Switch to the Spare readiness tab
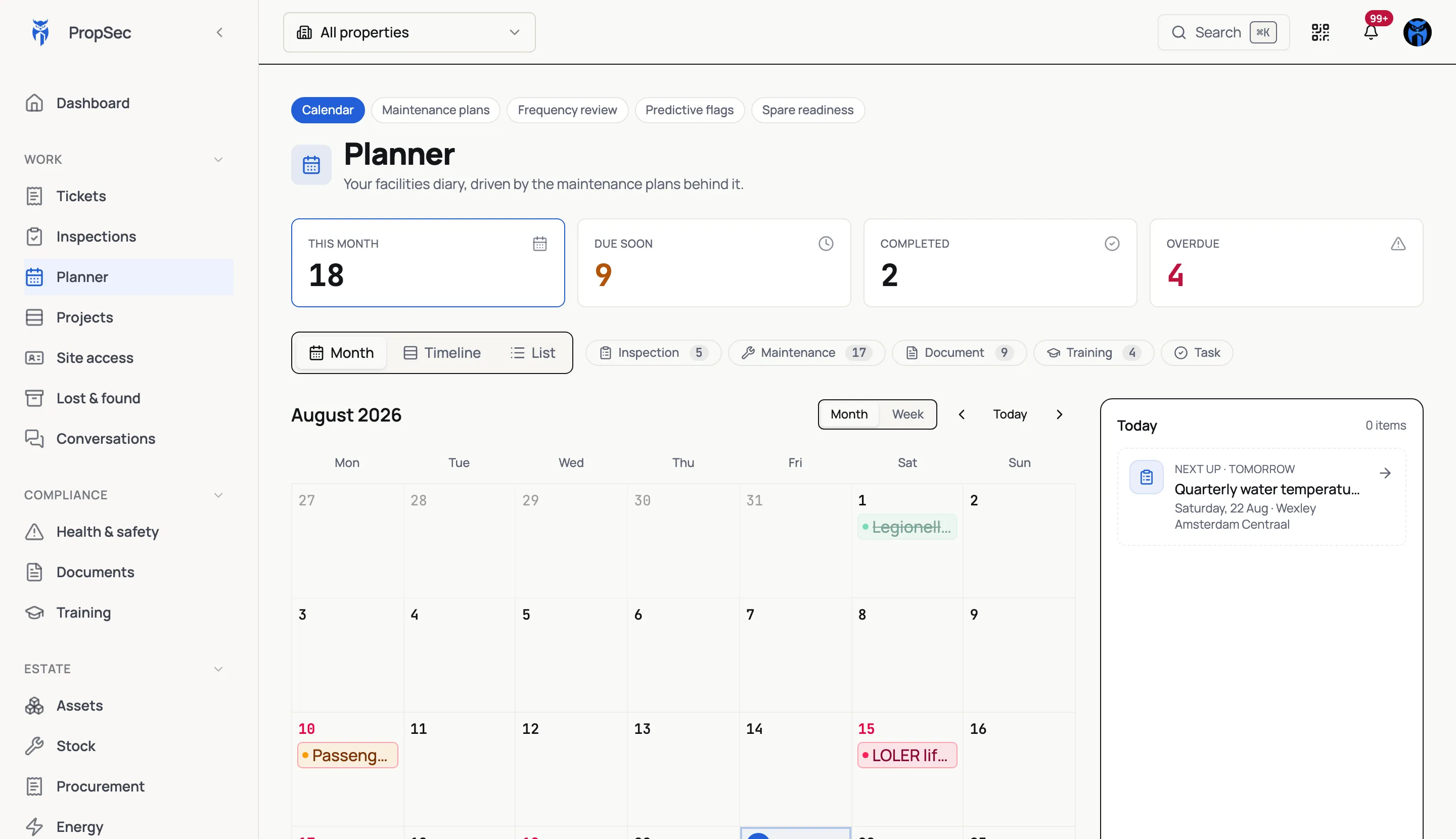Viewport: 1456px width, 839px height. (807, 110)
